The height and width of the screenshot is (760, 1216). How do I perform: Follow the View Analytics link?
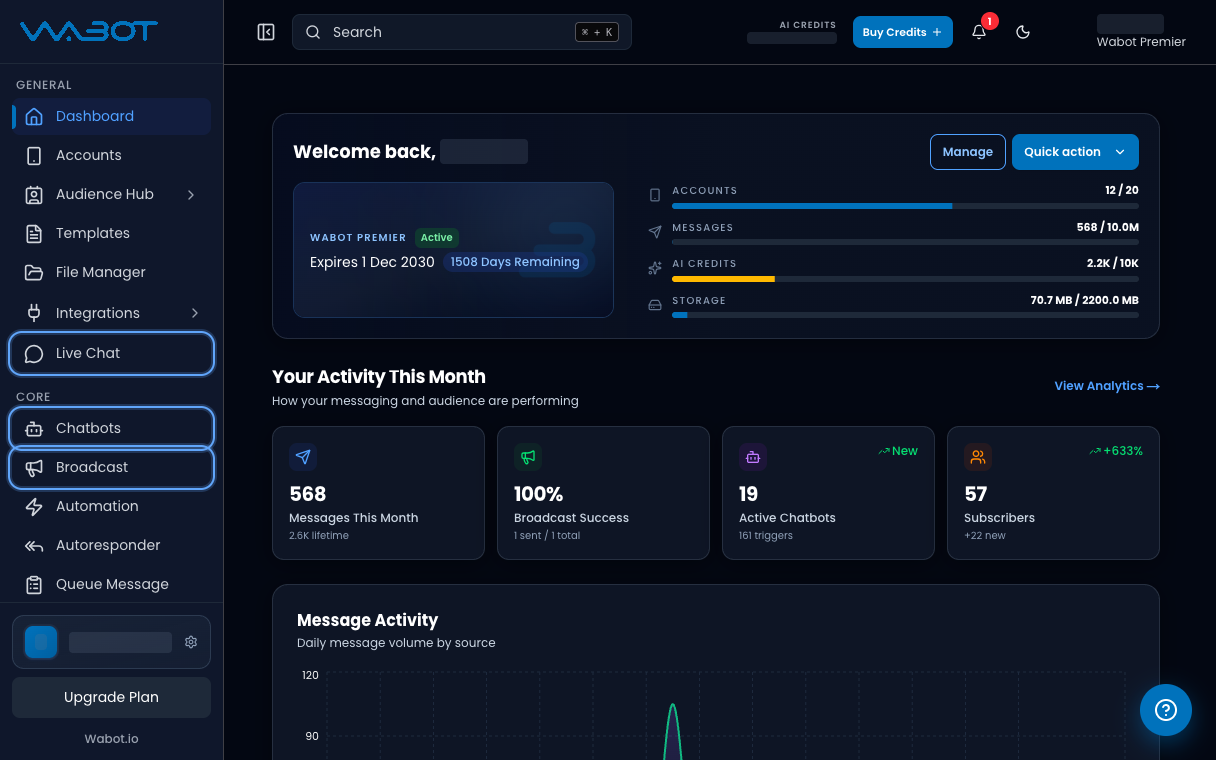[1107, 386]
